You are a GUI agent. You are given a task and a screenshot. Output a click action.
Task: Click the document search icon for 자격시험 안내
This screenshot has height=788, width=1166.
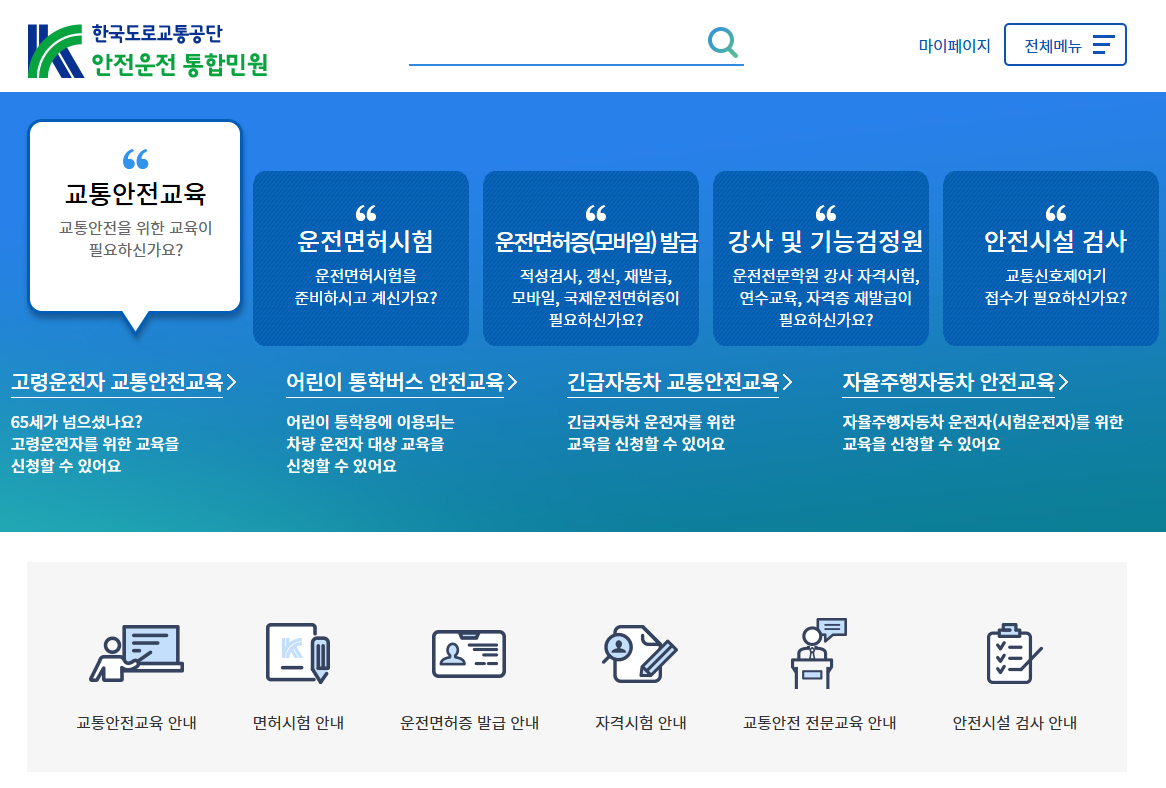point(640,653)
